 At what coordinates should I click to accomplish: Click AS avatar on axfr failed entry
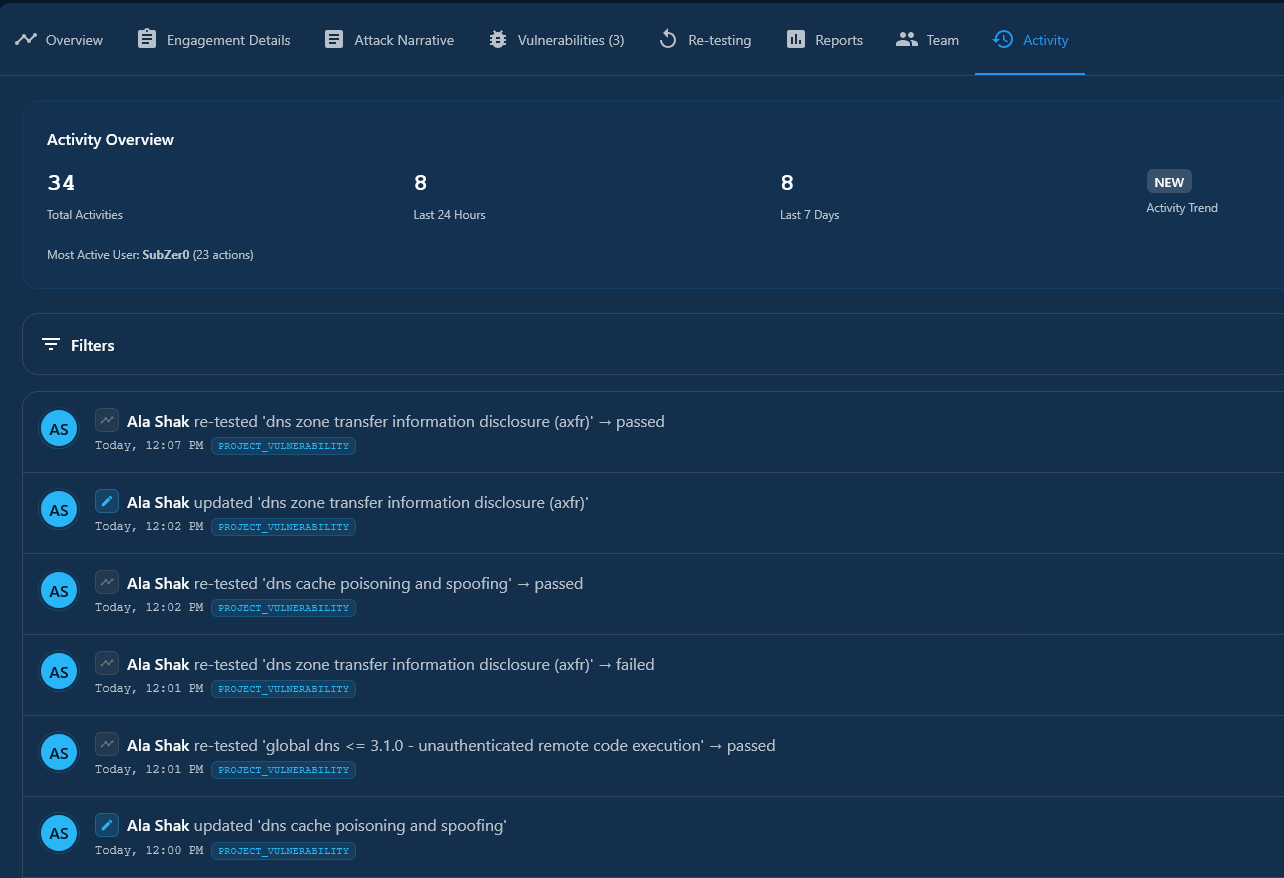pyautogui.click(x=59, y=672)
